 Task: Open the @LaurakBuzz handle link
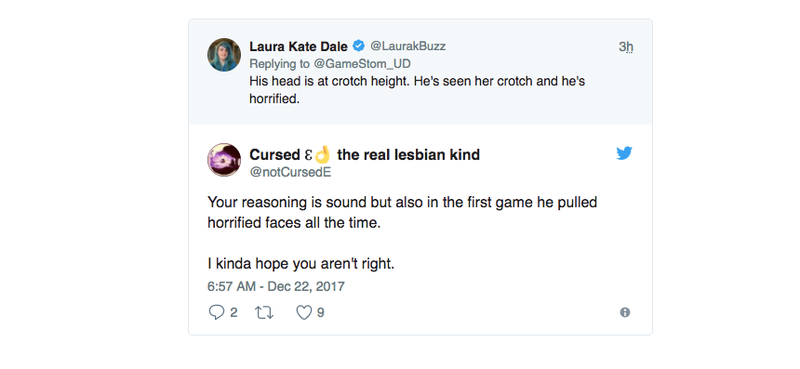[x=408, y=46]
